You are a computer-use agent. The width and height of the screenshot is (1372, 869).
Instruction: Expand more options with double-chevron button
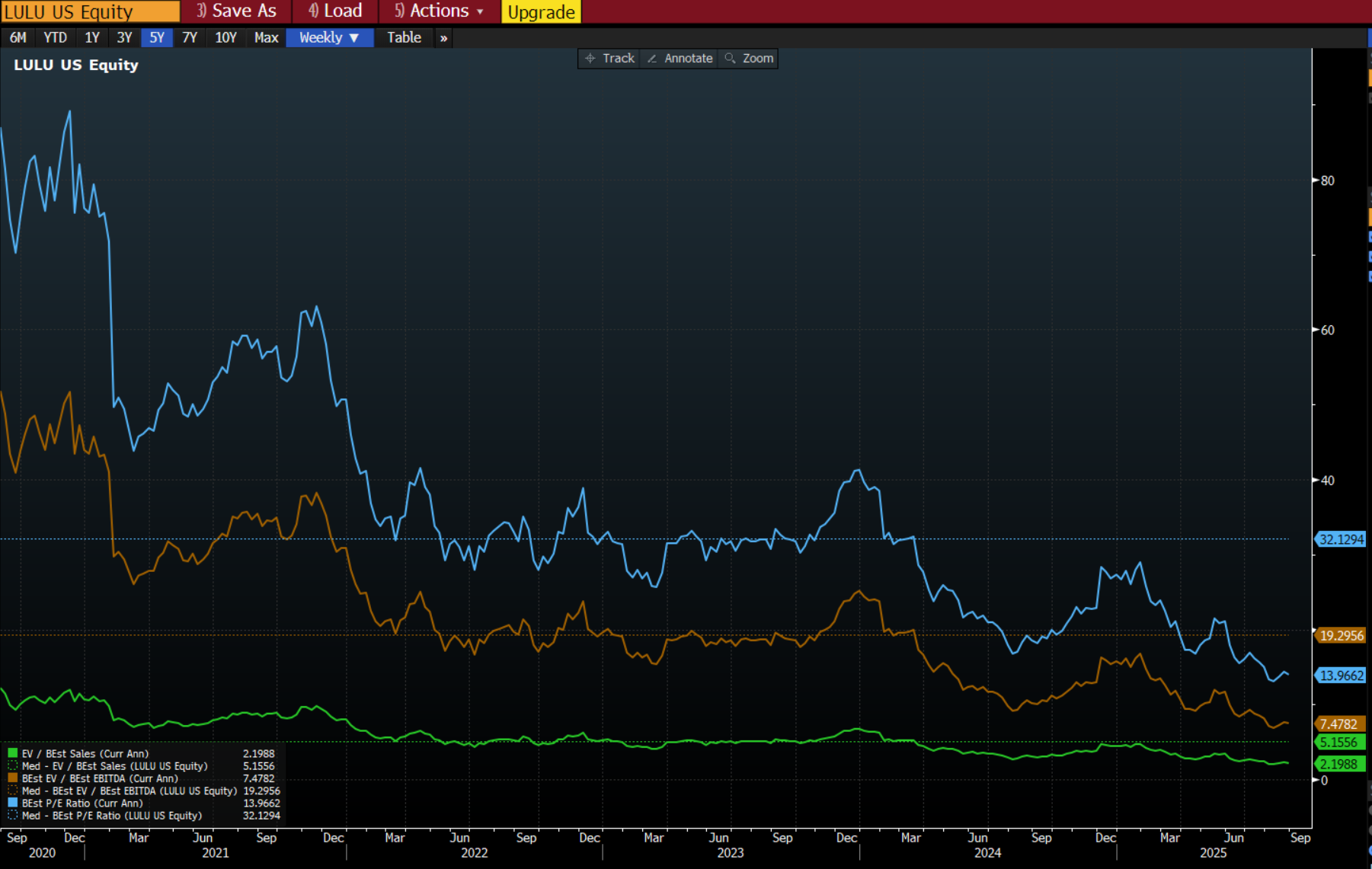pyautogui.click(x=443, y=38)
